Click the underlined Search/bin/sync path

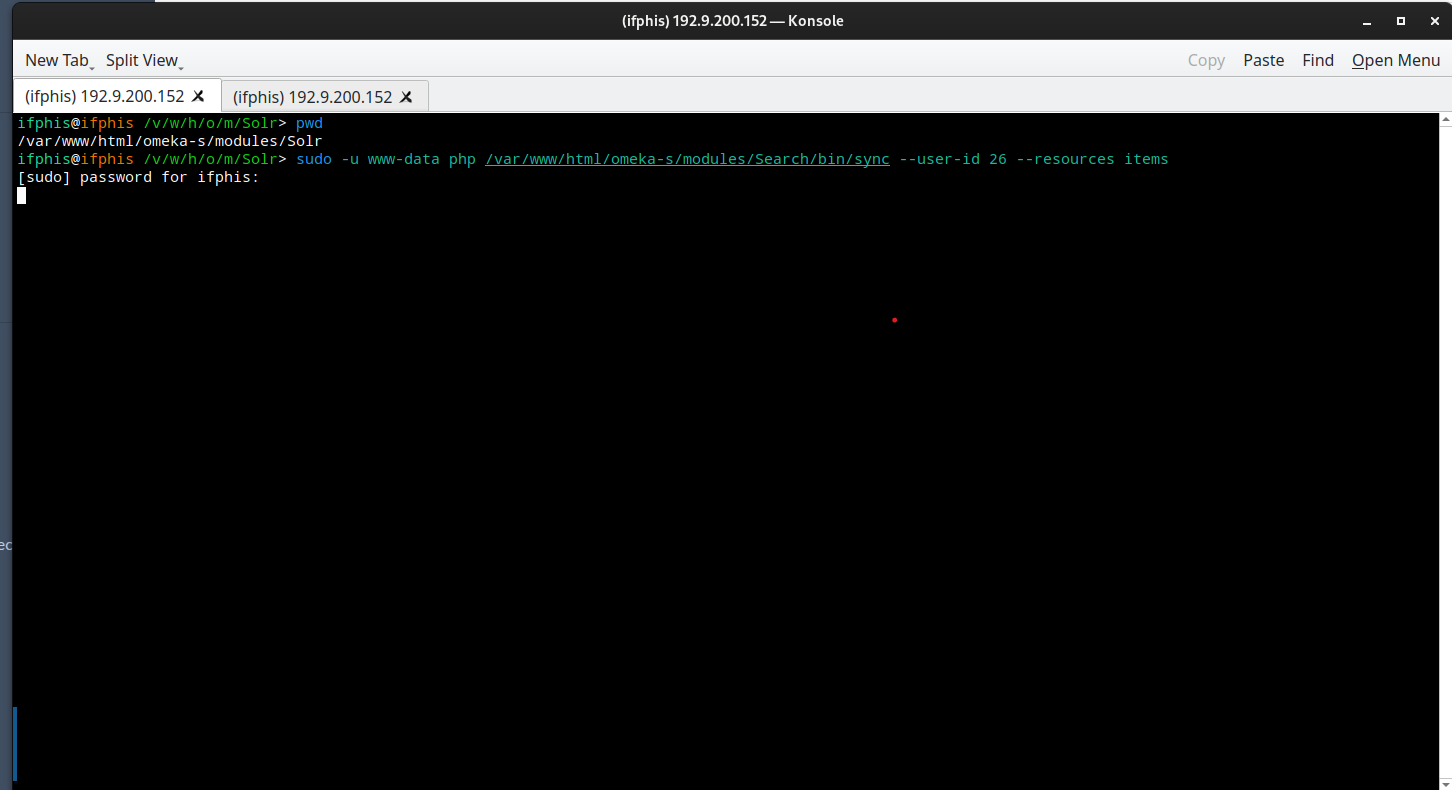pyautogui.click(x=687, y=159)
